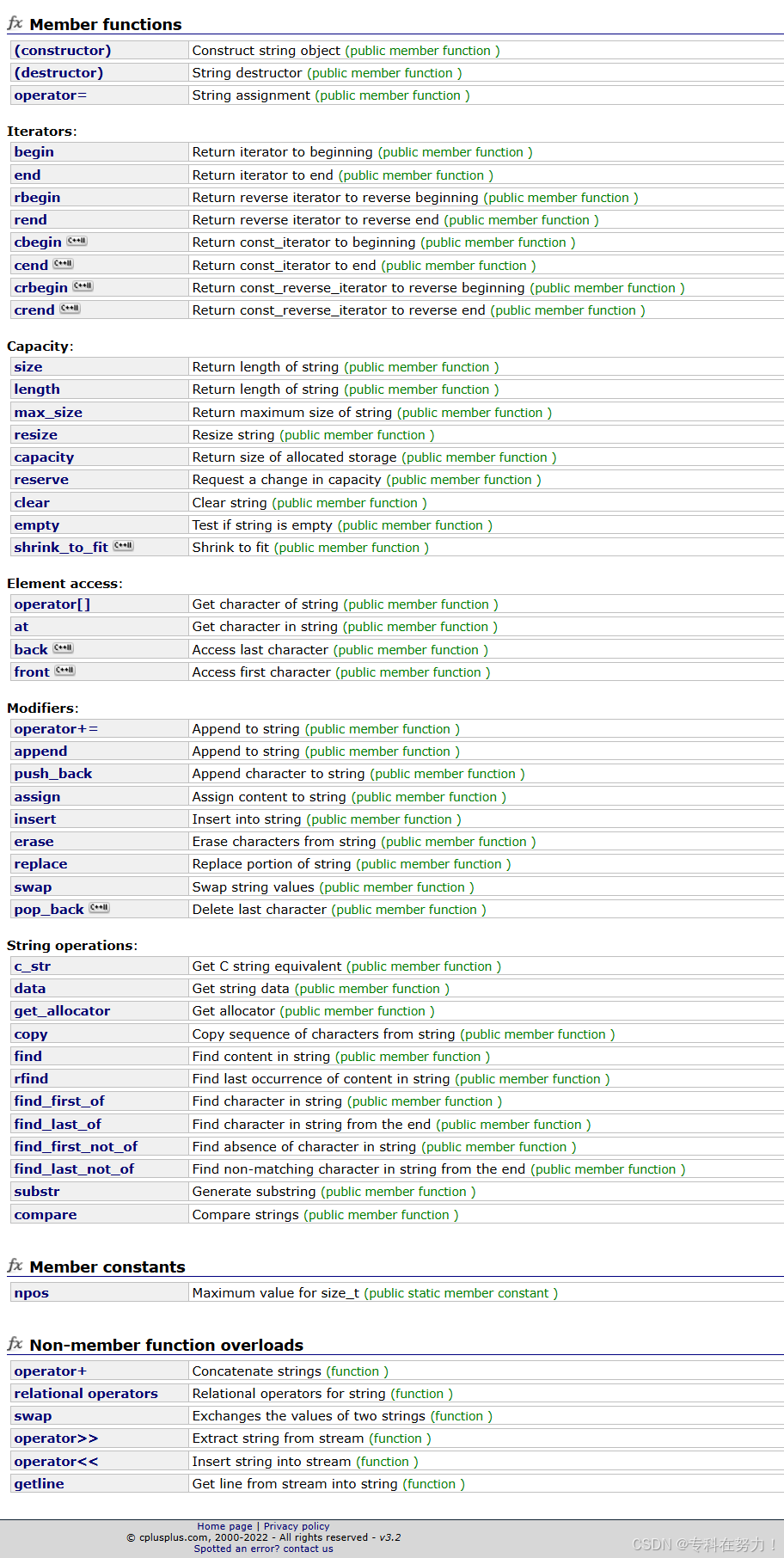
Task: Click the C++11 badge next to crbegin
Action: click(x=83, y=286)
